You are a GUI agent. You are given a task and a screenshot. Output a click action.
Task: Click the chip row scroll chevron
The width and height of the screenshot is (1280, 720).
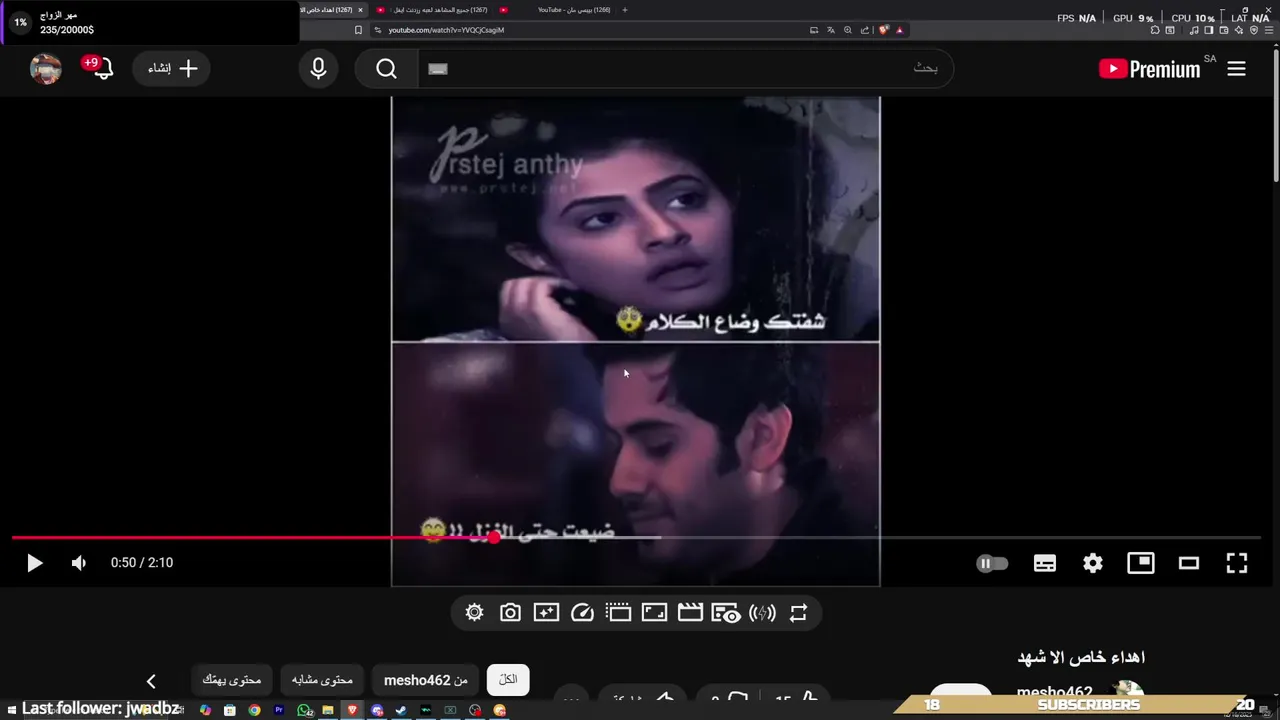coord(151,681)
